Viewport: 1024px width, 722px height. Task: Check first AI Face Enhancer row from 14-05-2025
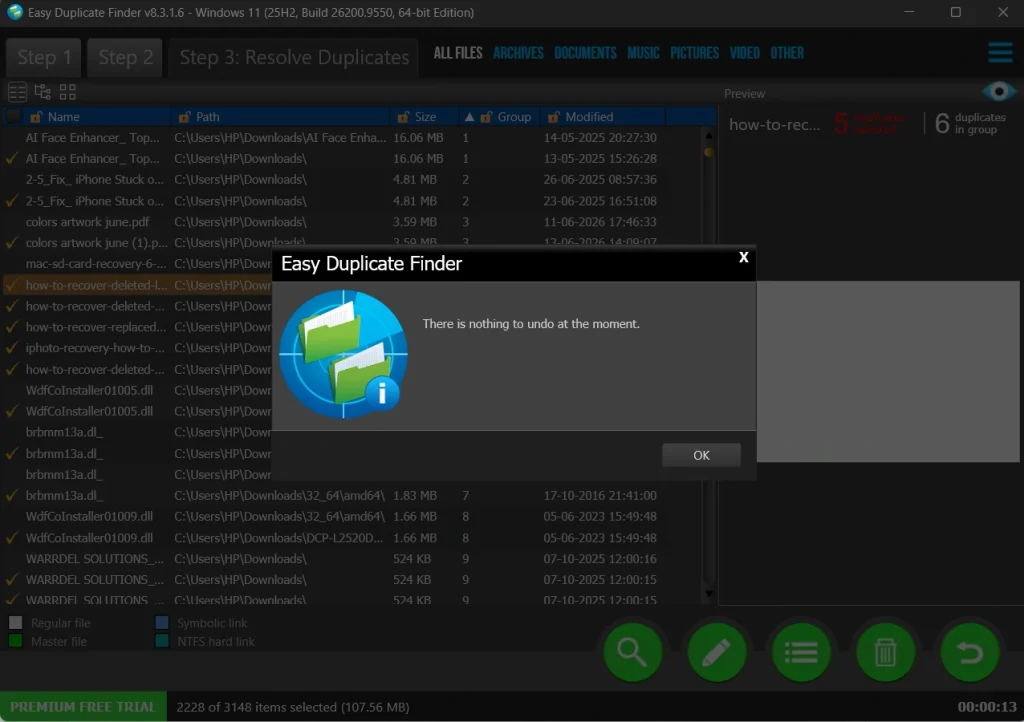(12, 138)
